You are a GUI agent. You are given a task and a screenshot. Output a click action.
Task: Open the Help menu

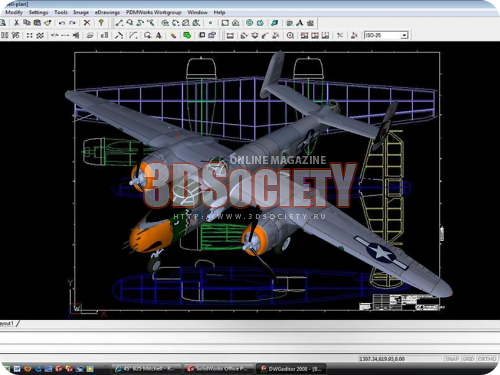[x=219, y=12]
